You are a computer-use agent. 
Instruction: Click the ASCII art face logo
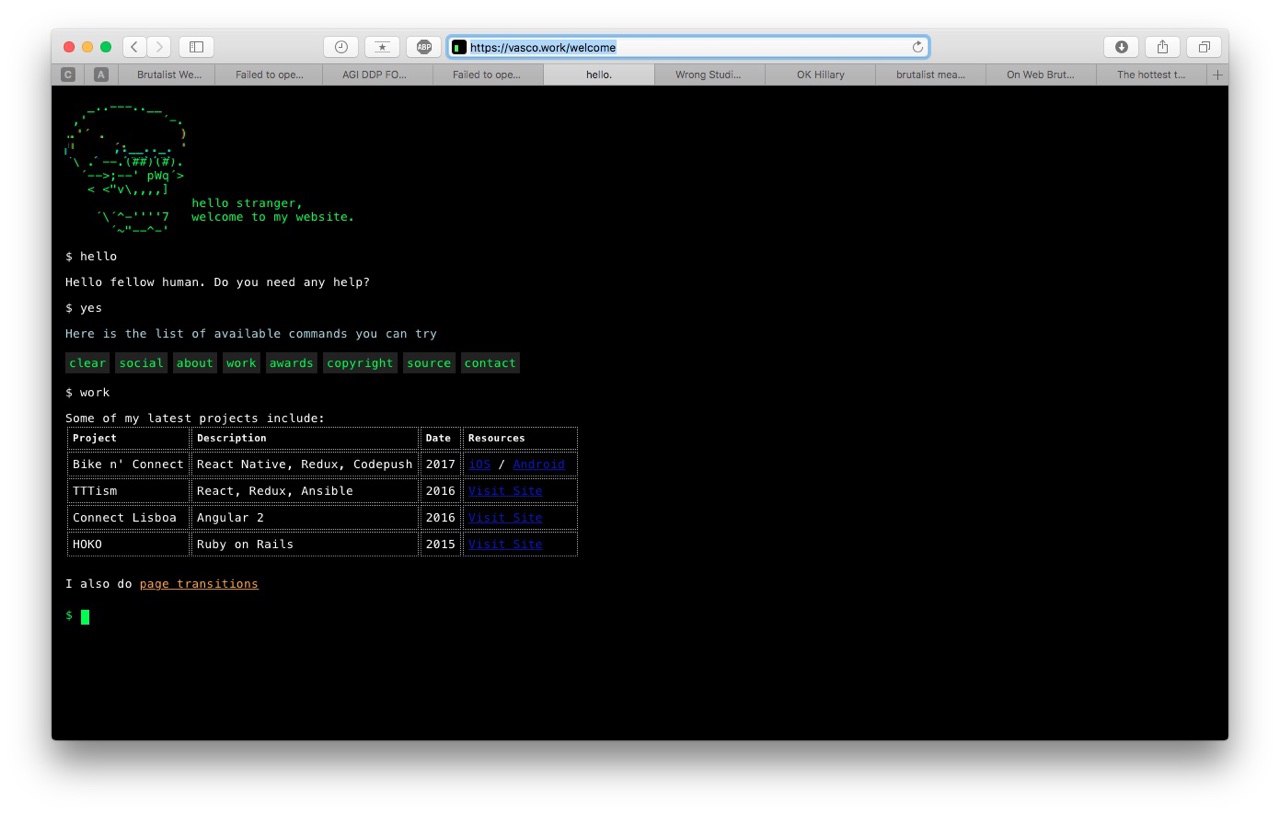click(126, 168)
